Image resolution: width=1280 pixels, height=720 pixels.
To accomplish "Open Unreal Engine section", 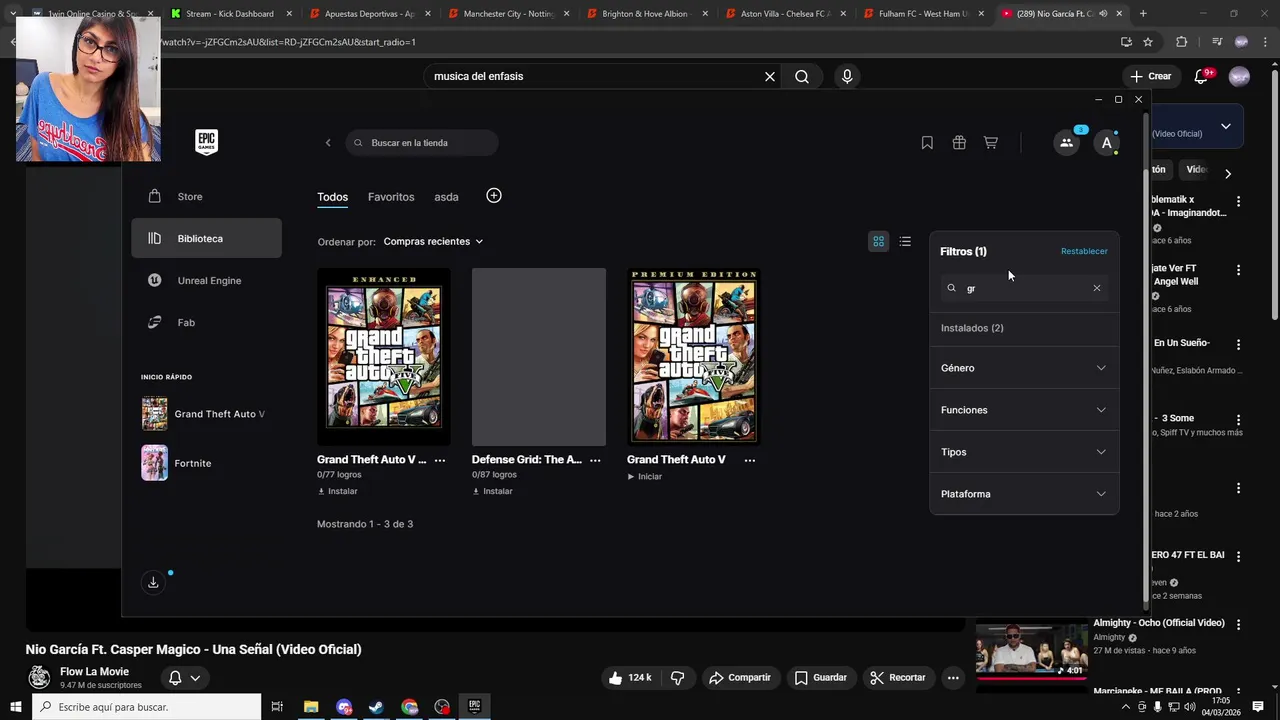I will pos(206,281).
